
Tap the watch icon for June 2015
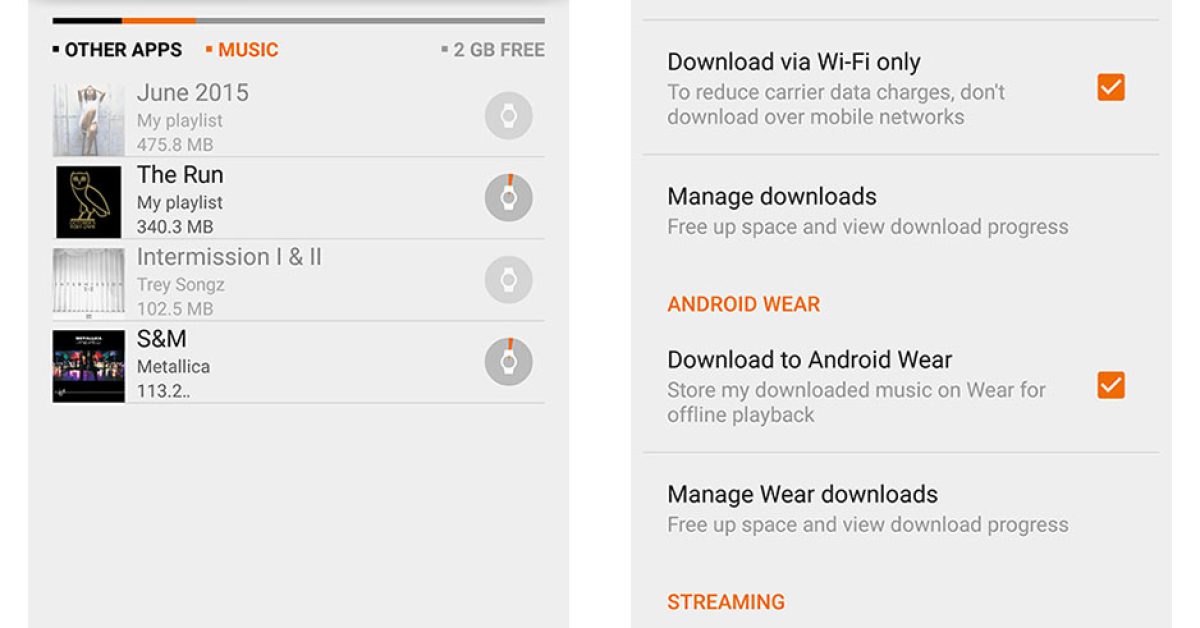pyautogui.click(x=508, y=117)
